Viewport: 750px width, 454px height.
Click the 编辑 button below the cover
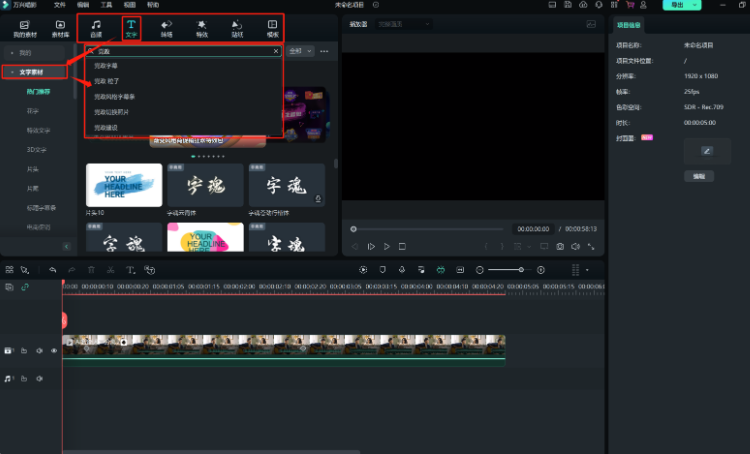tap(698, 176)
